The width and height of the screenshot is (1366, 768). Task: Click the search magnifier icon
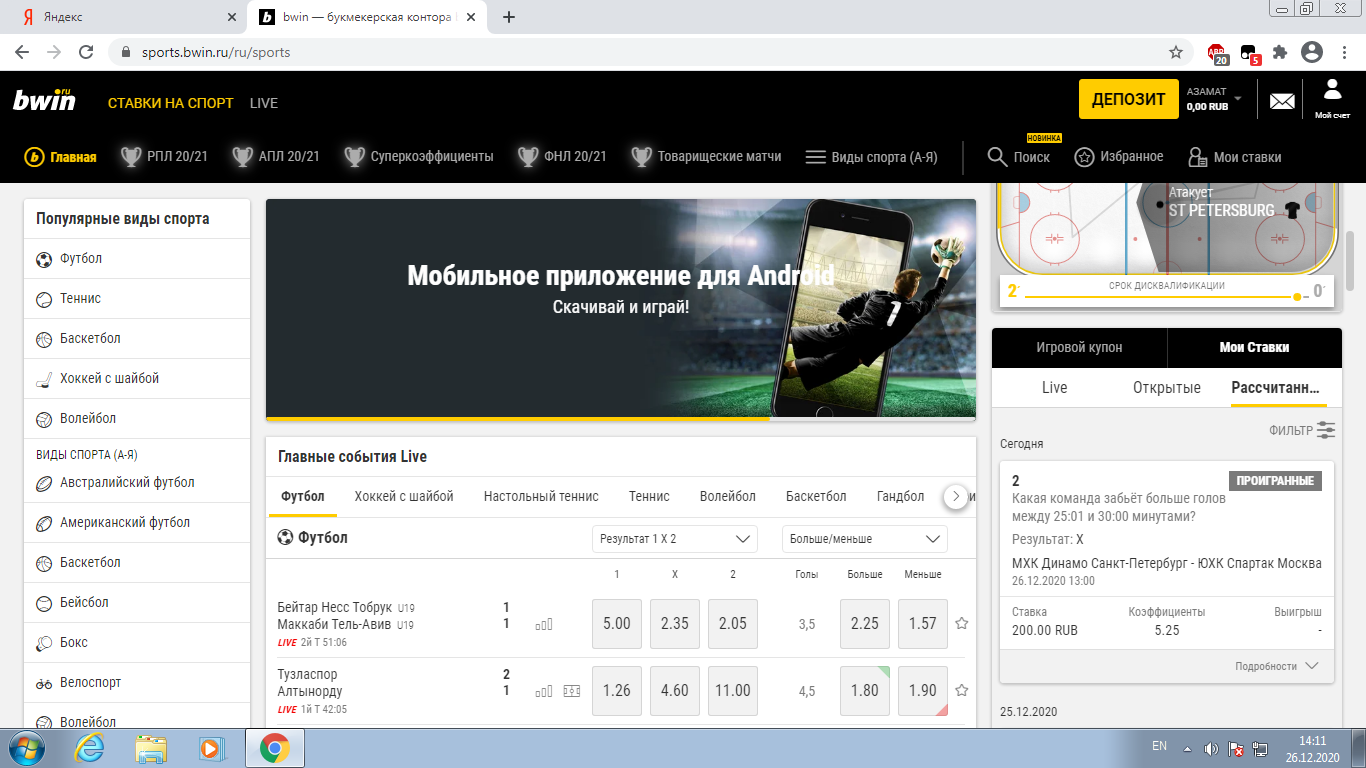click(x=997, y=157)
